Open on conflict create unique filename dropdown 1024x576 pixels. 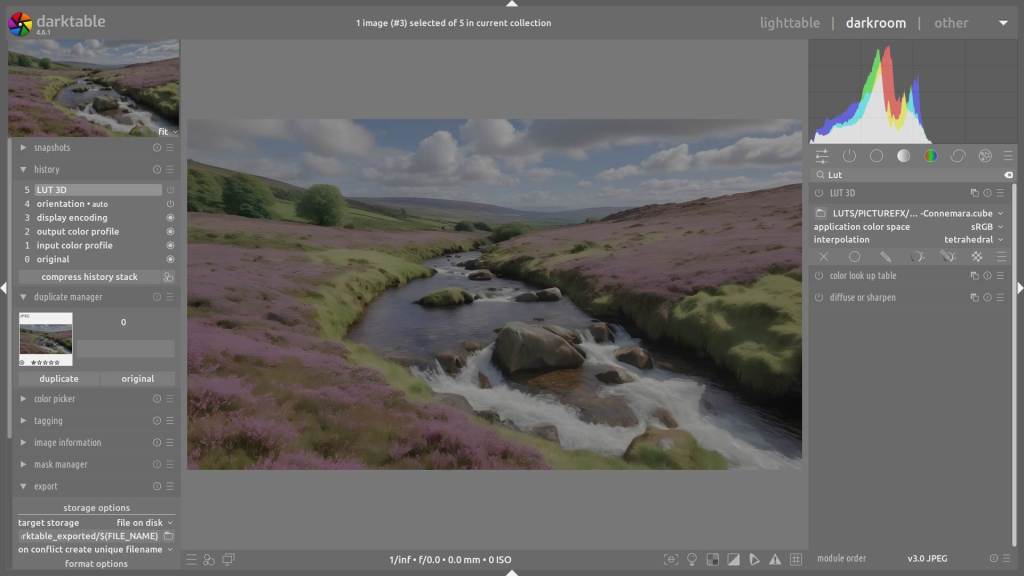pos(96,550)
